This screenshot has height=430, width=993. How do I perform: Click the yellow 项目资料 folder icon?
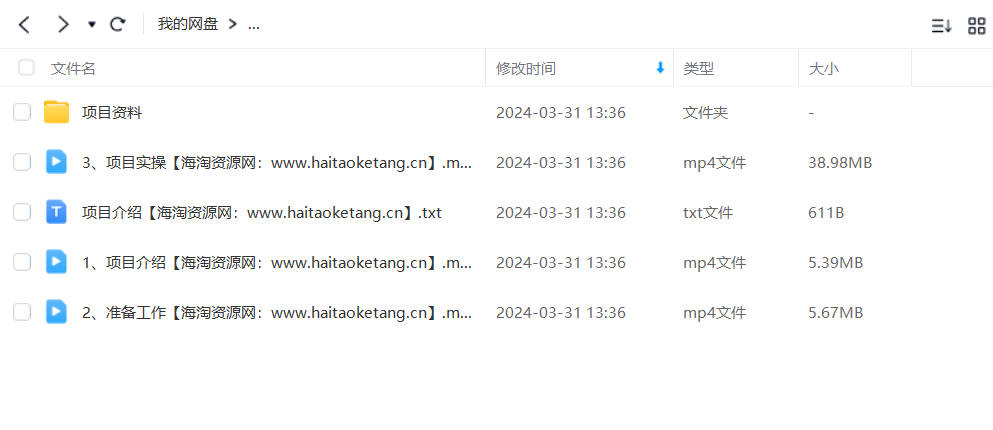(x=56, y=112)
